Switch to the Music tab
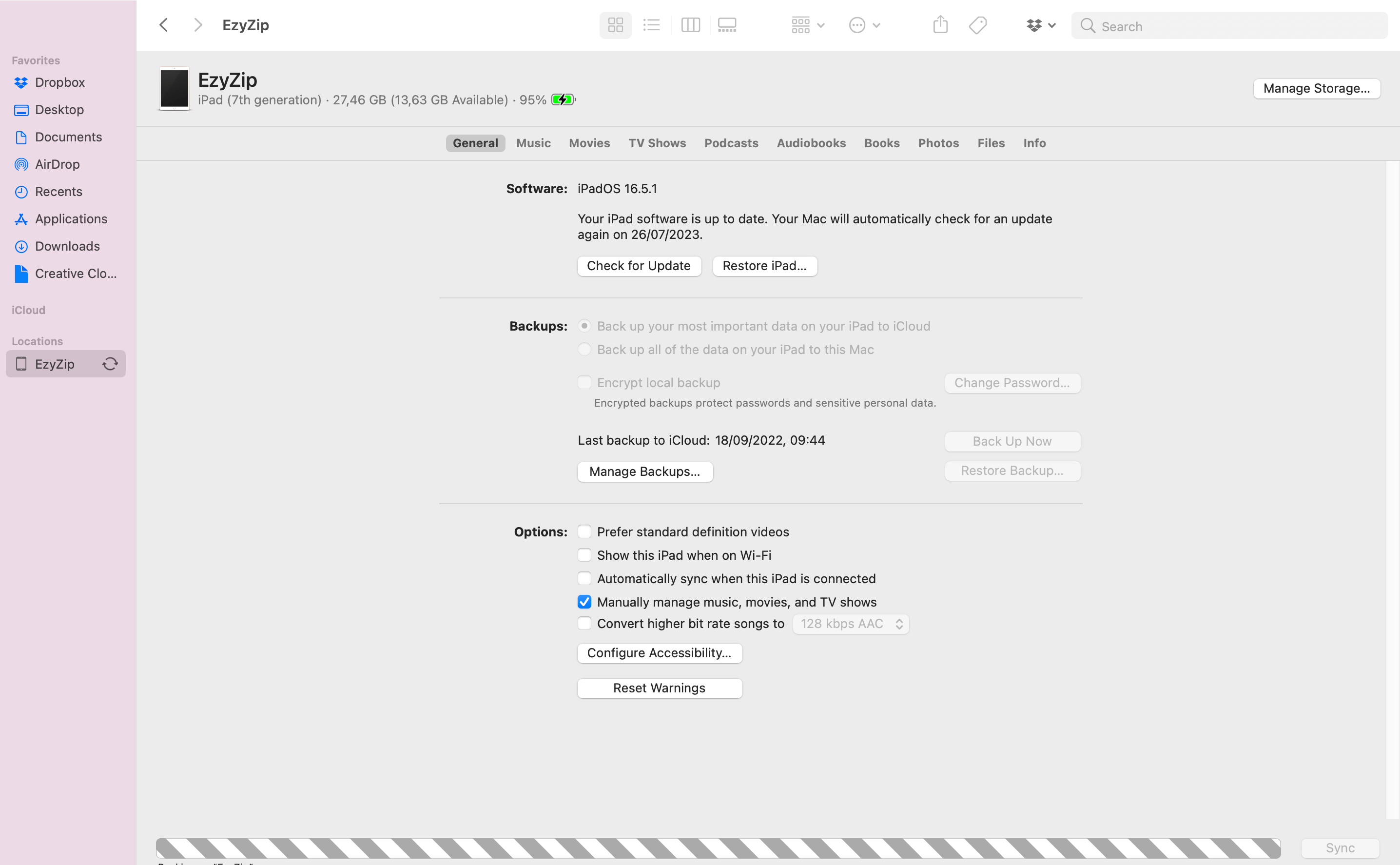The height and width of the screenshot is (865, 1400). 533,143
